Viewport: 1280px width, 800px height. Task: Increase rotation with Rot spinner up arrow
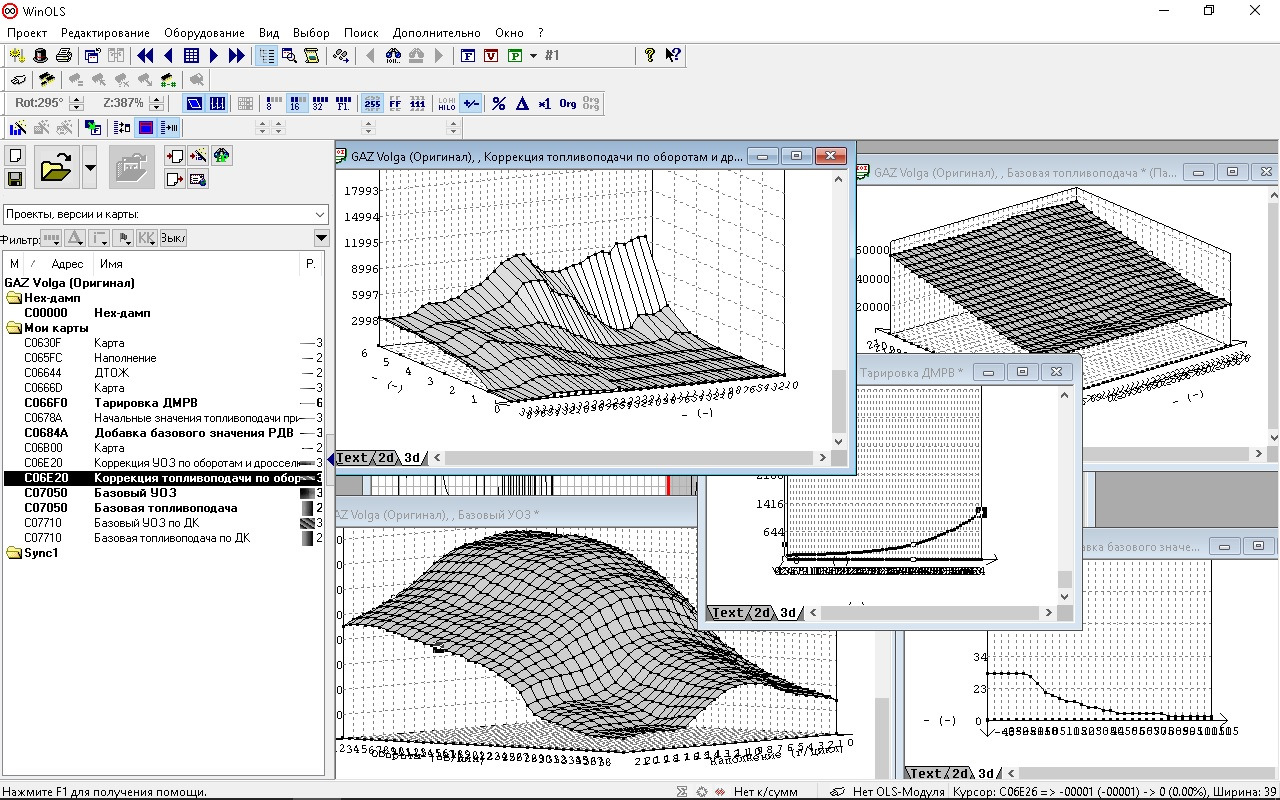[x=75, y=99]
